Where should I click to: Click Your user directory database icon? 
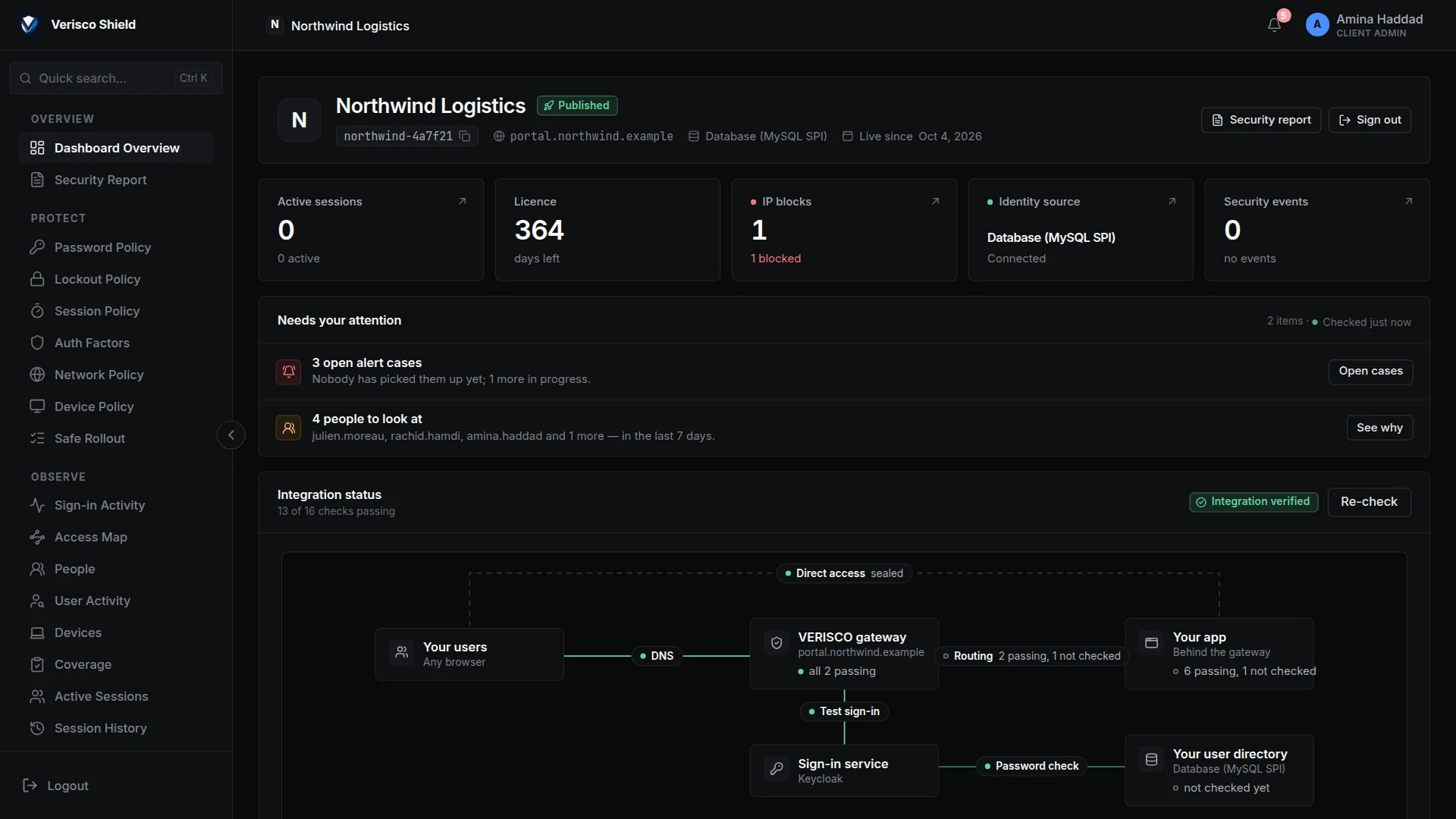coord(1151,759)
